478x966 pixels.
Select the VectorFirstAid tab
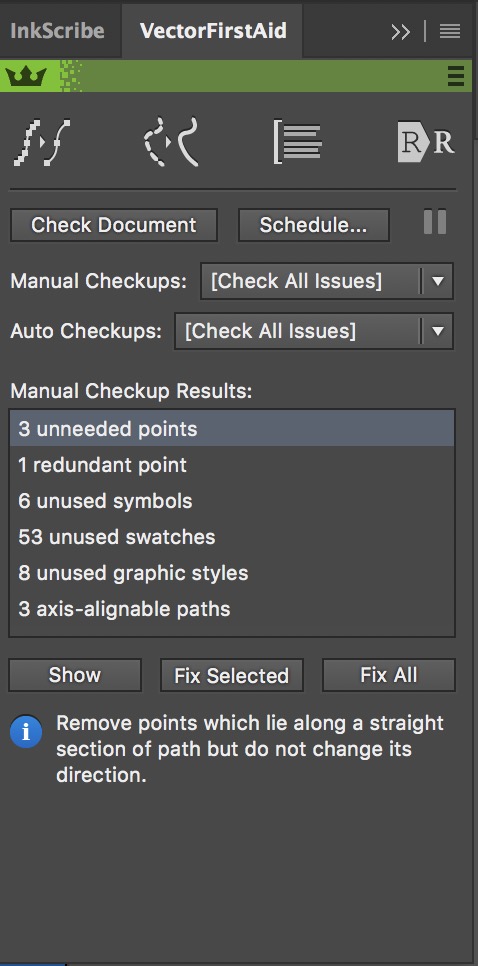coord(213,31)
